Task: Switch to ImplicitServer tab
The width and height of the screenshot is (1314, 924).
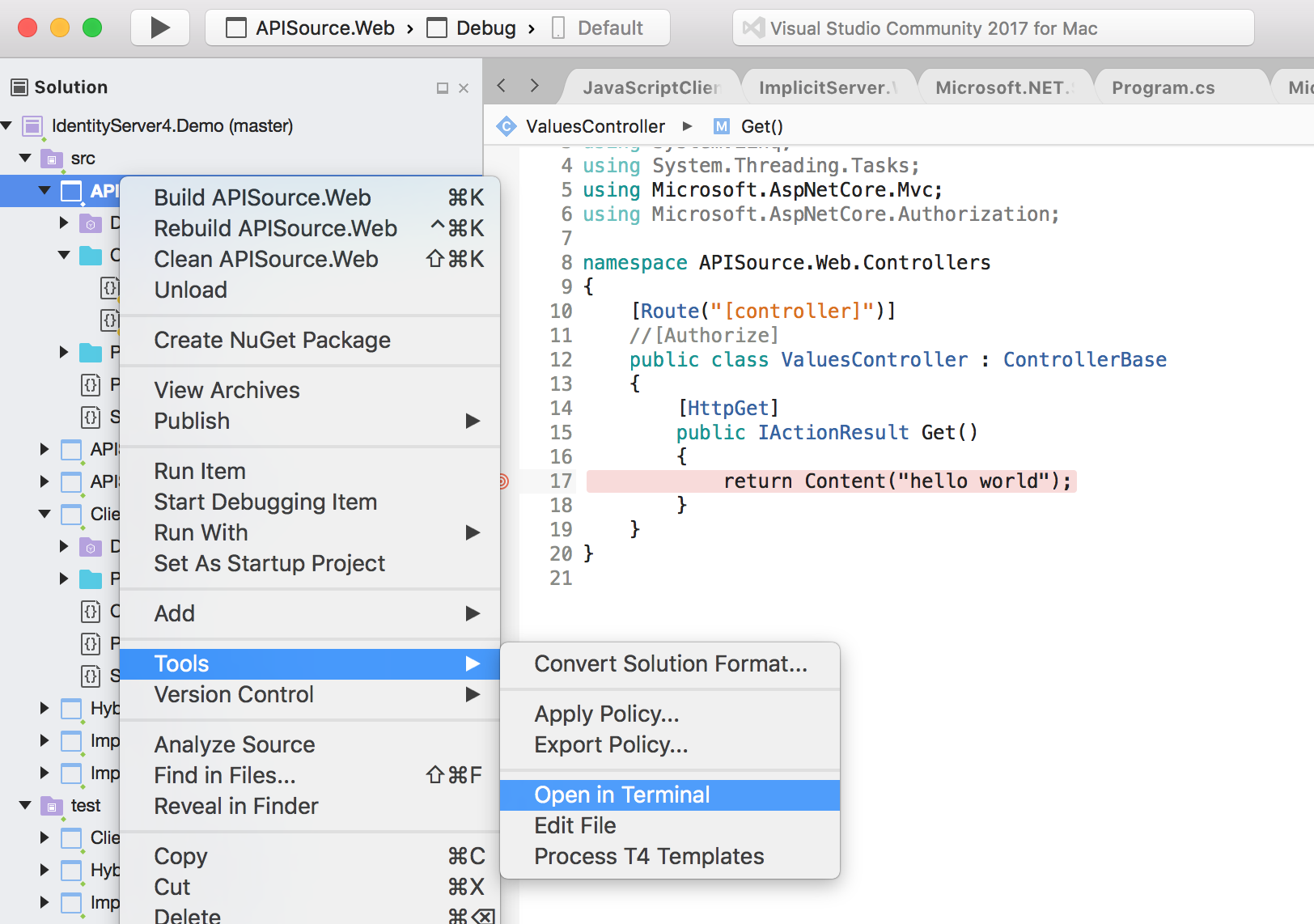Action: click(828, 87)
